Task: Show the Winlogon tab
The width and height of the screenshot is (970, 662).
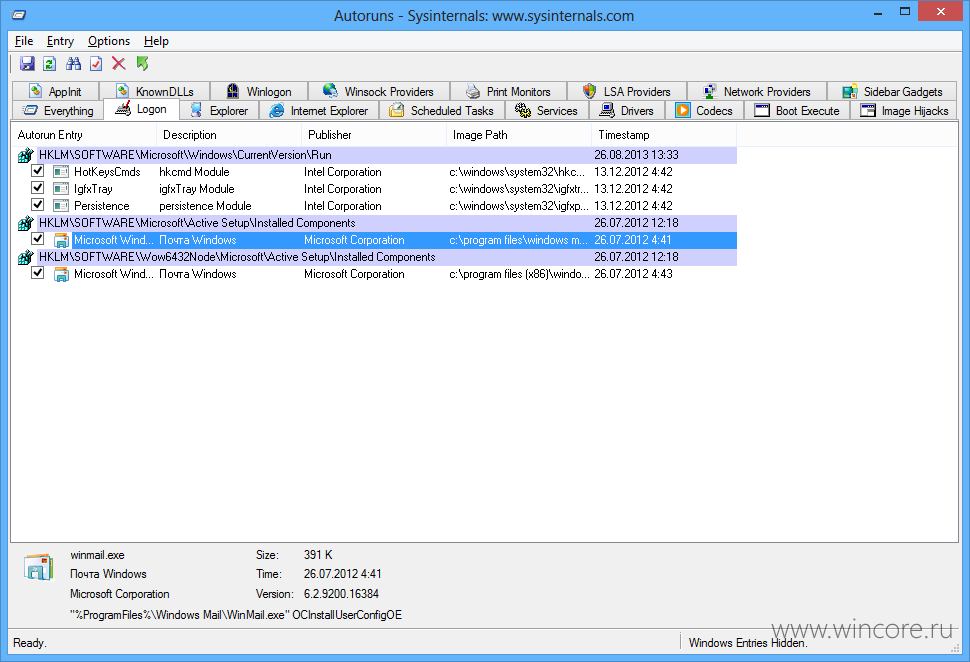Action: [259, 92]
